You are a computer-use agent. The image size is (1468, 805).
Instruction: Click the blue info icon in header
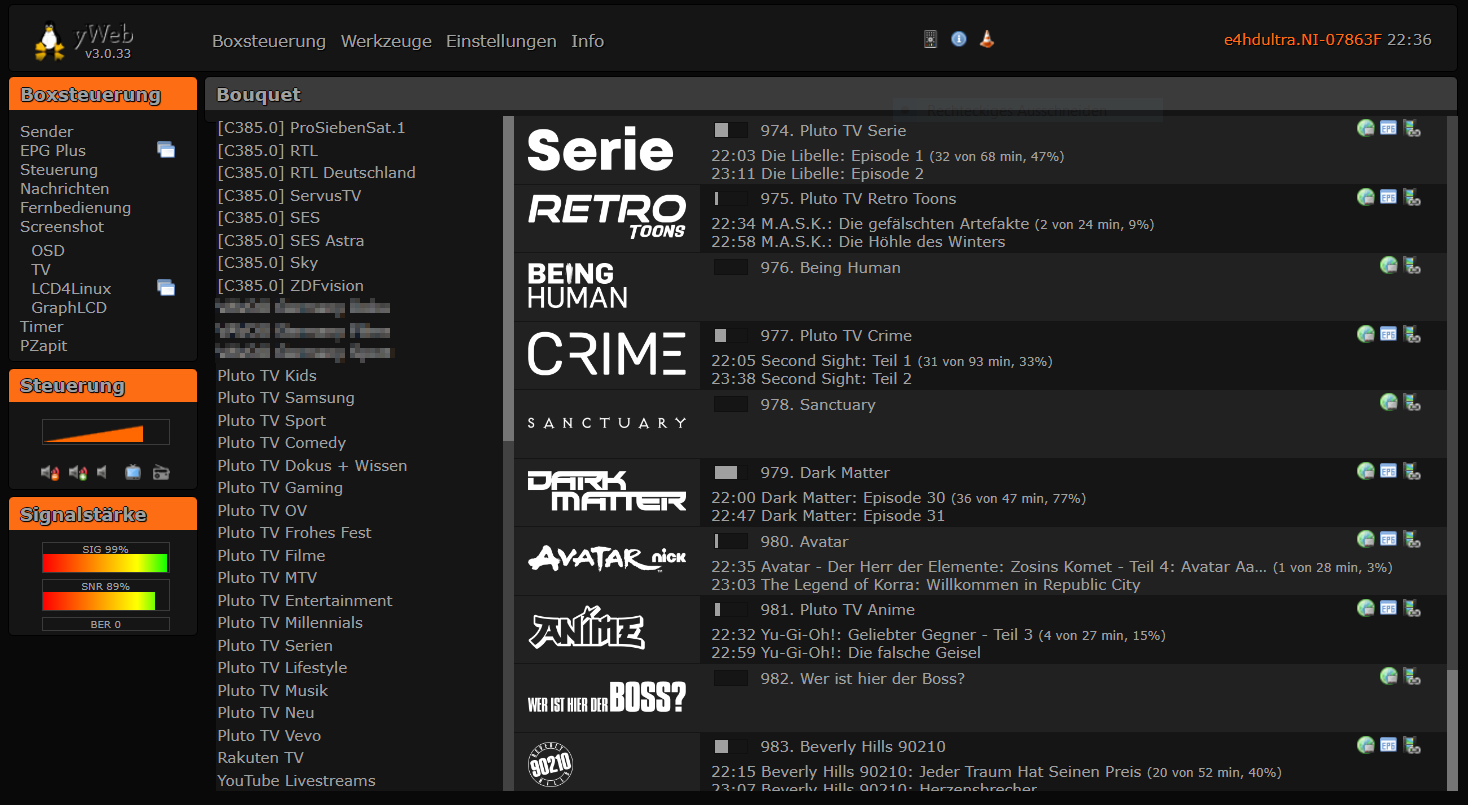[958, 40]
